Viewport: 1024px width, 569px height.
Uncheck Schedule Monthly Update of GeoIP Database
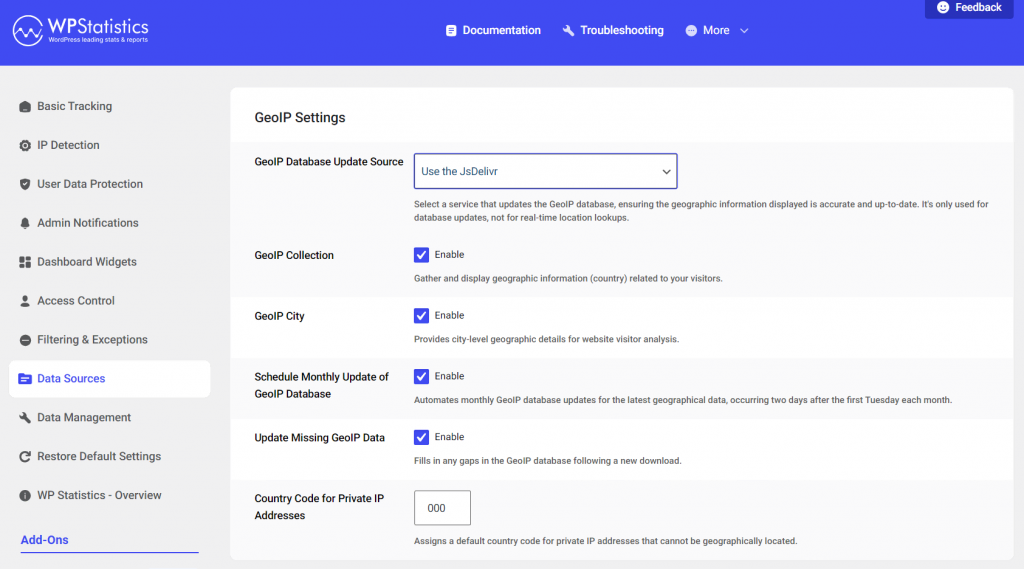tap(421, 376)
